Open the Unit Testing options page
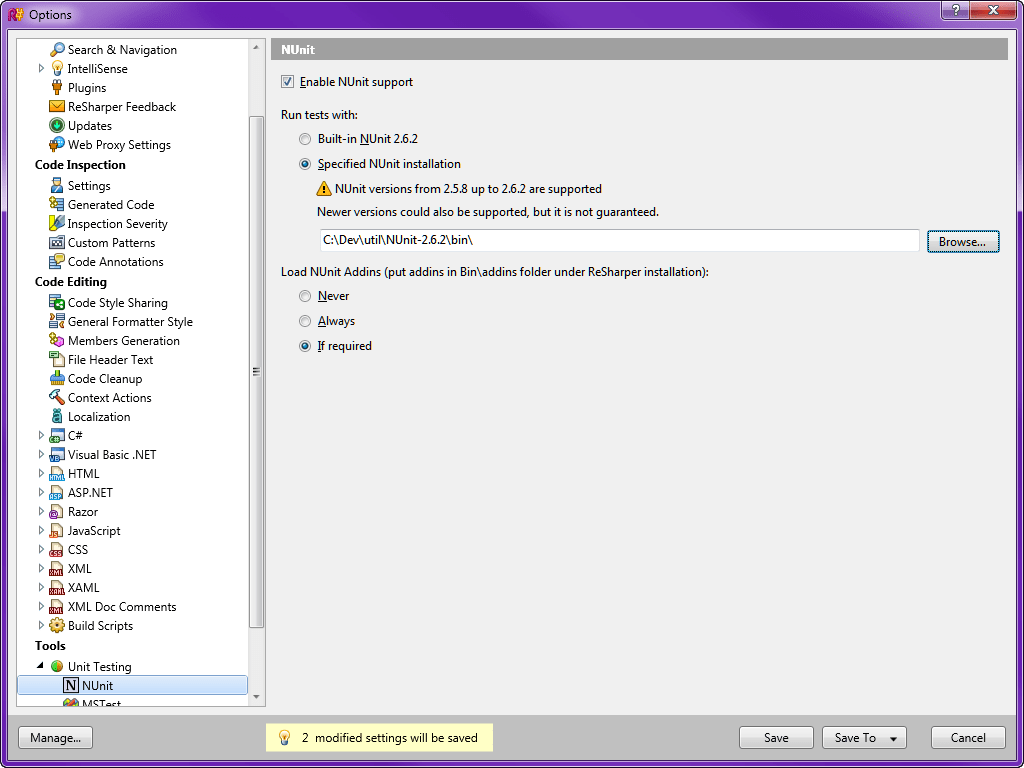 tap(99, 667)
